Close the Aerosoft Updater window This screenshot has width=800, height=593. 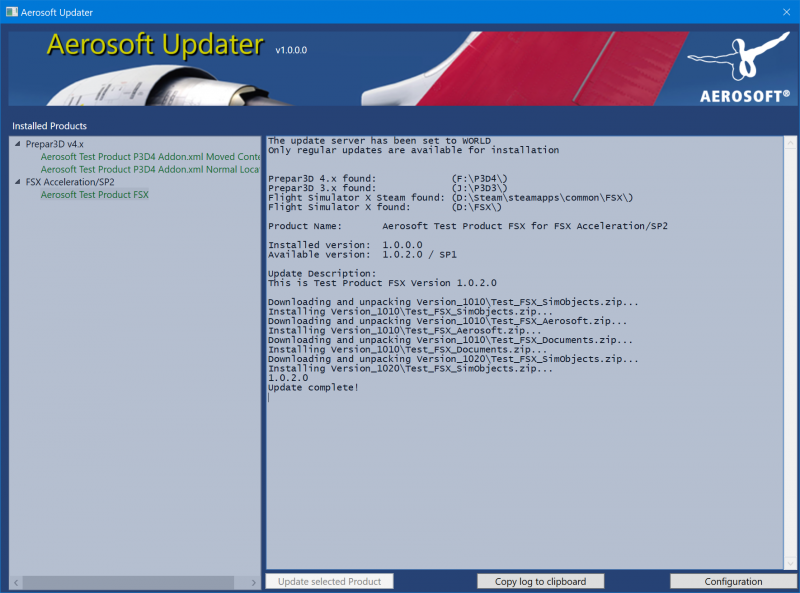(786, 12)
